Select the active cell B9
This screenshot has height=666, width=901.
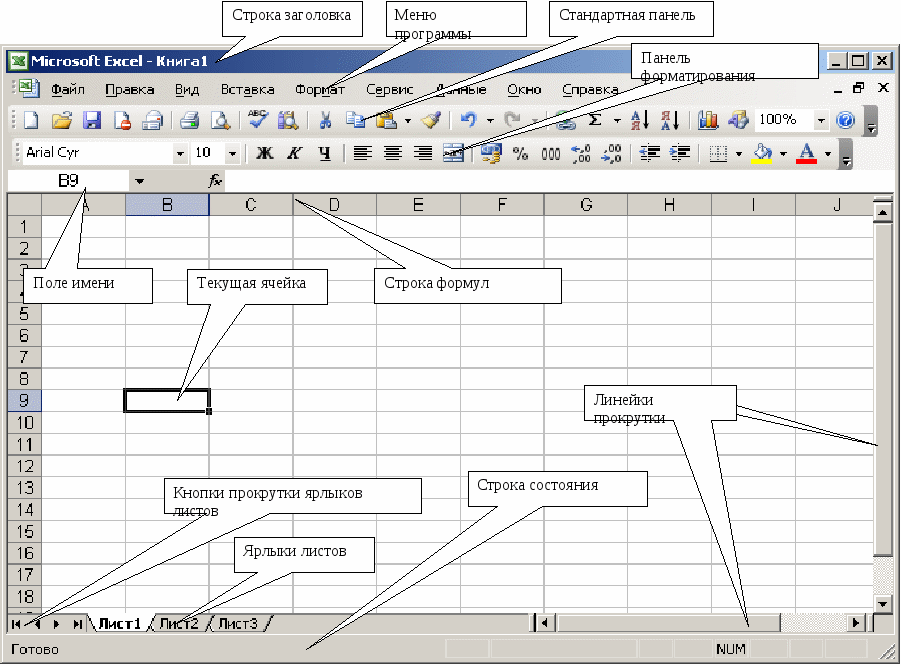click(167, 401)
